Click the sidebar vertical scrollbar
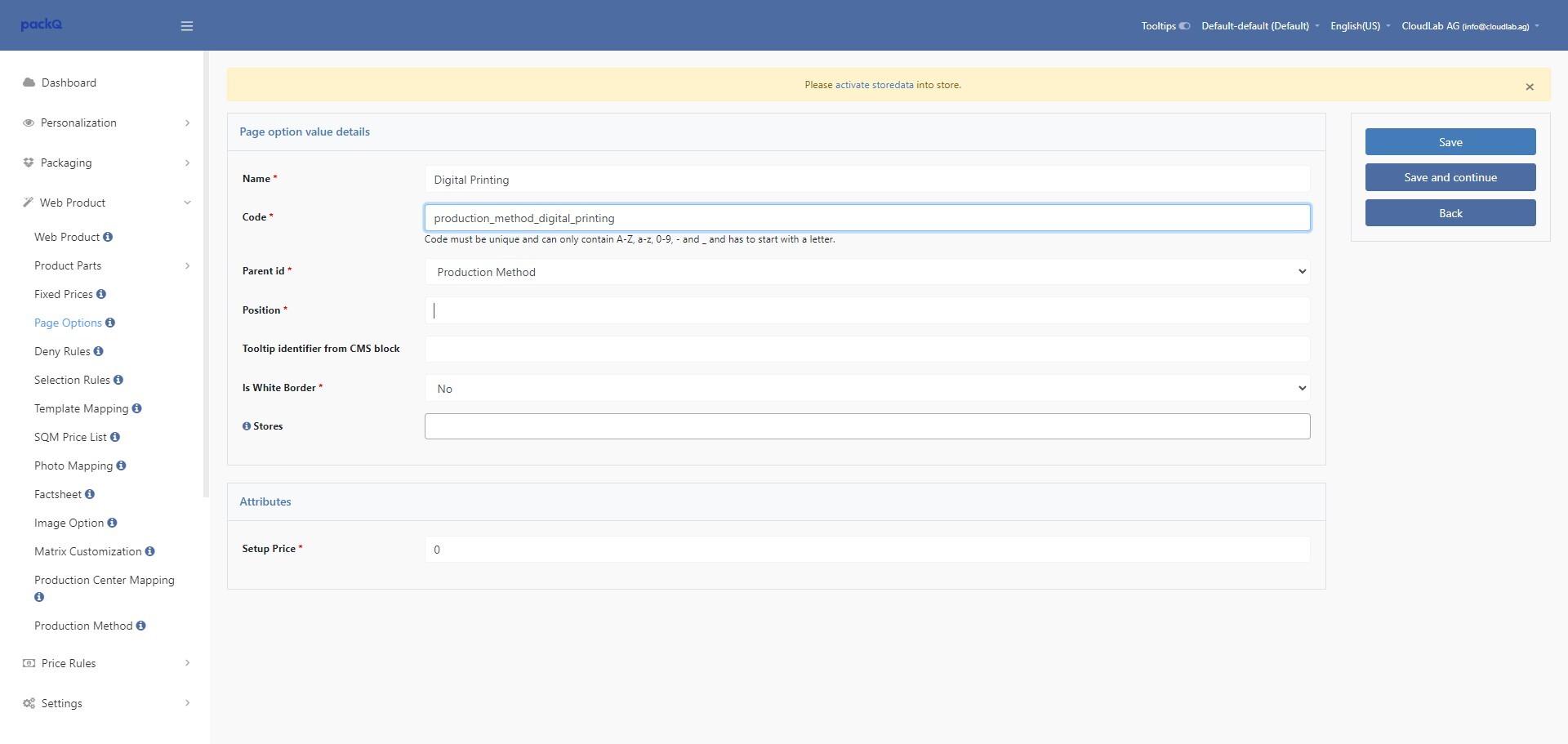 point(206,274)
